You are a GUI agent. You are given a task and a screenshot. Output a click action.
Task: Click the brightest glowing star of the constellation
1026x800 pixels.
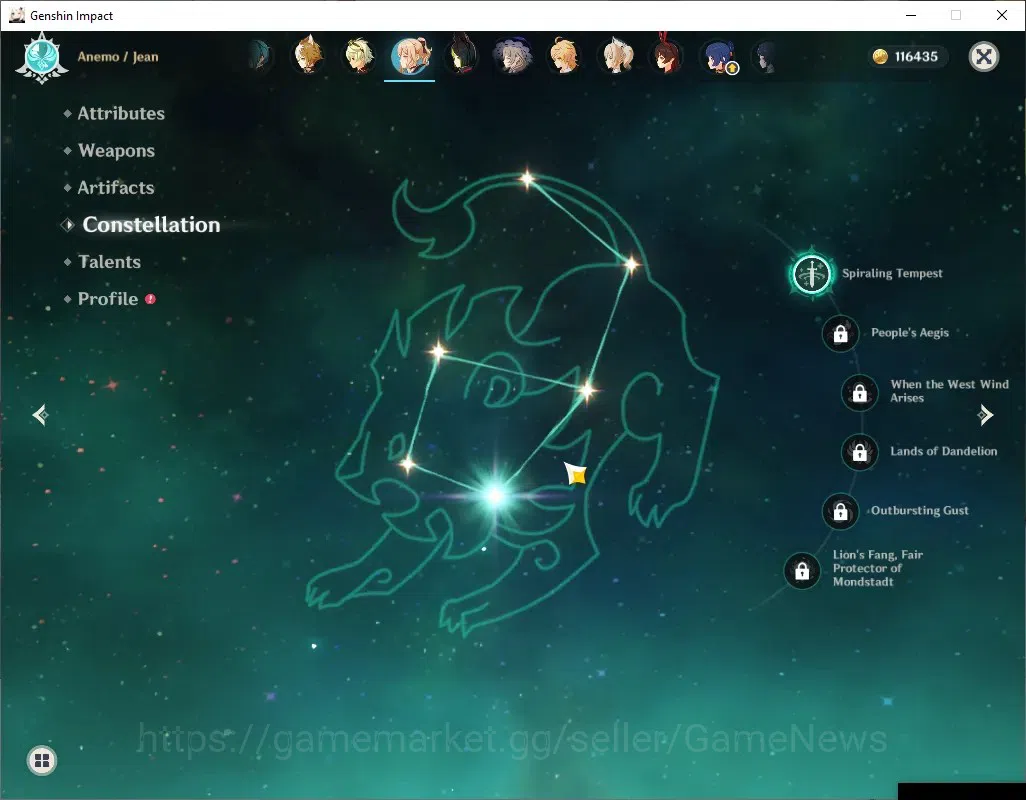495,495
